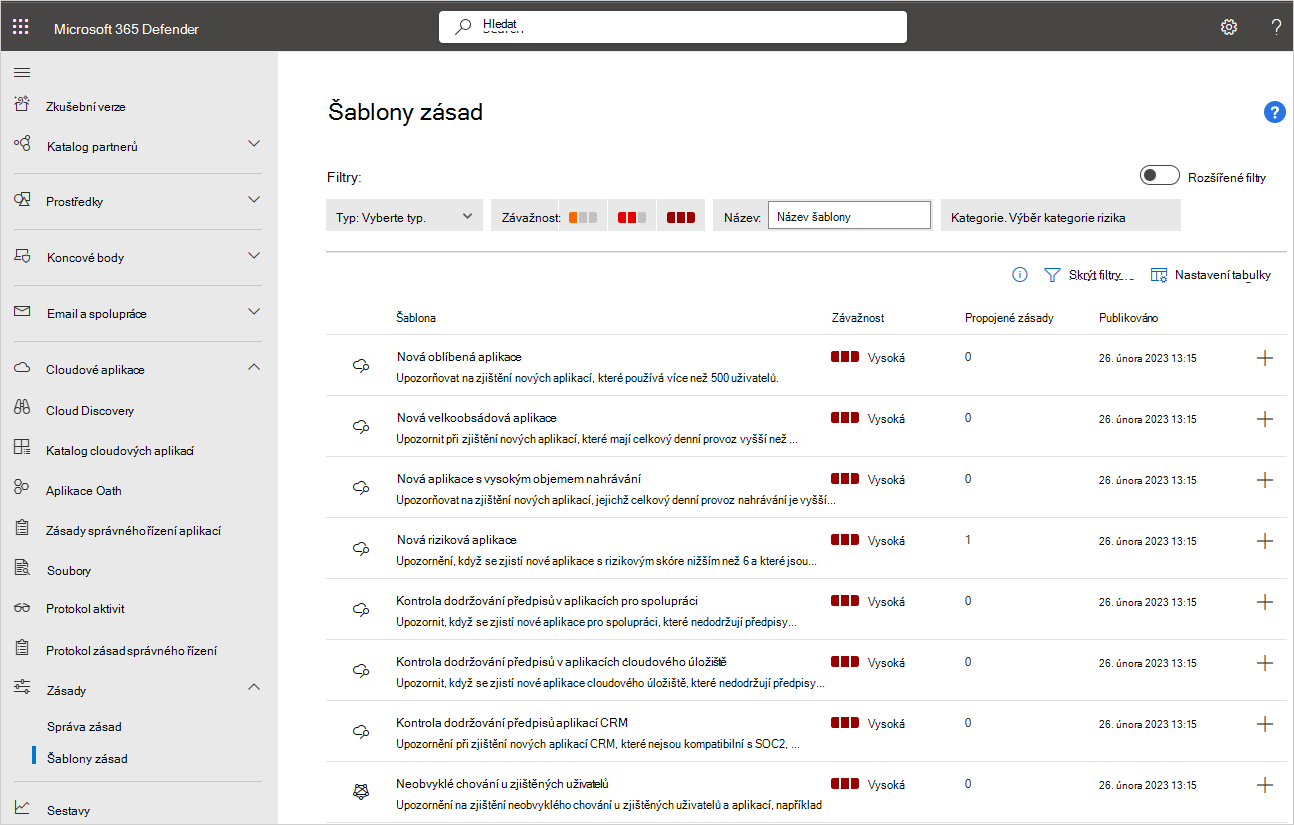Open Nastavení tabulky
The height and width of the screenshot is (825, 1294).
point(1211,274)
